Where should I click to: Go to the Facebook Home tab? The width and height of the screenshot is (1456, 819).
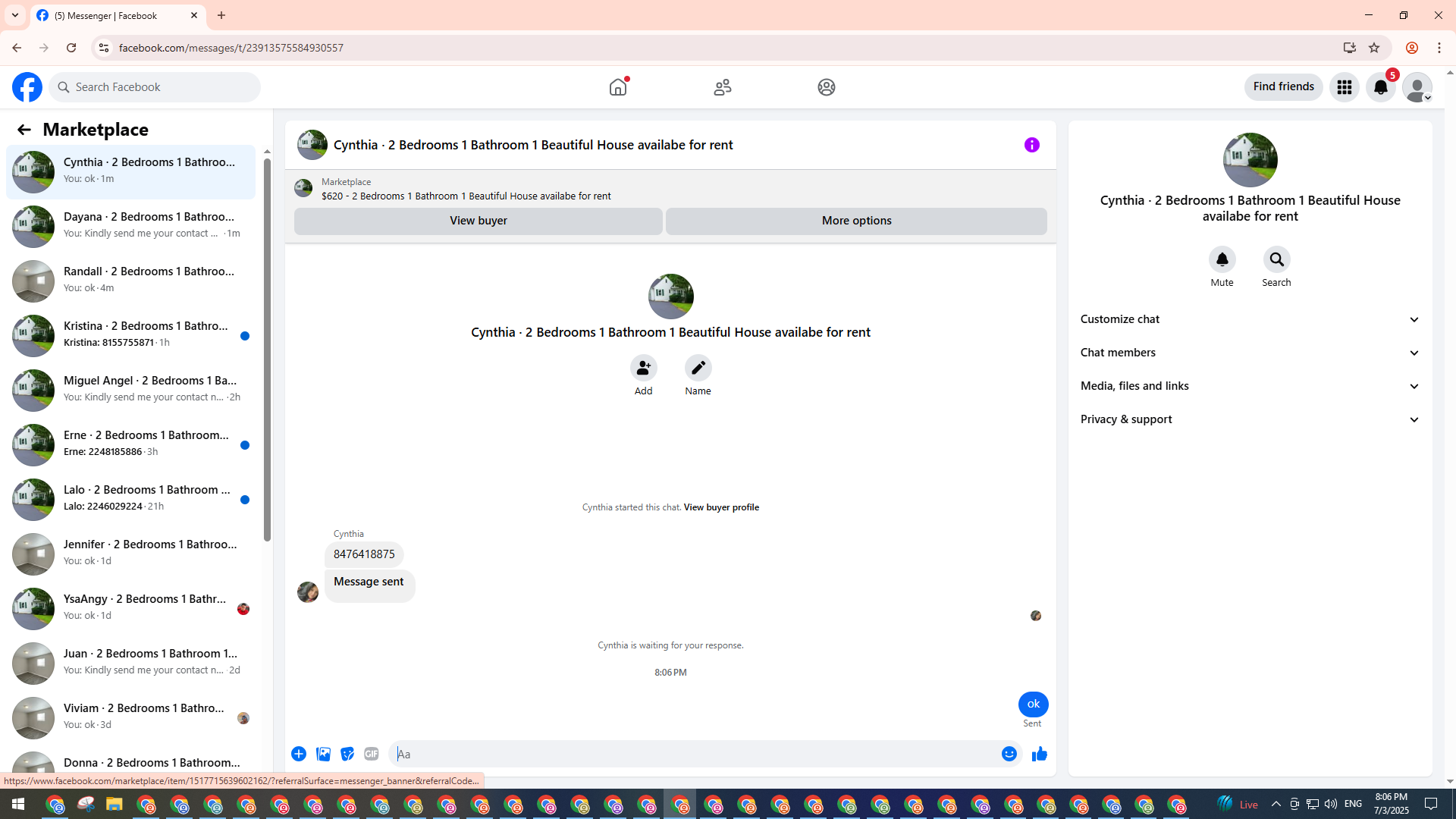click(x=618, y=87)
